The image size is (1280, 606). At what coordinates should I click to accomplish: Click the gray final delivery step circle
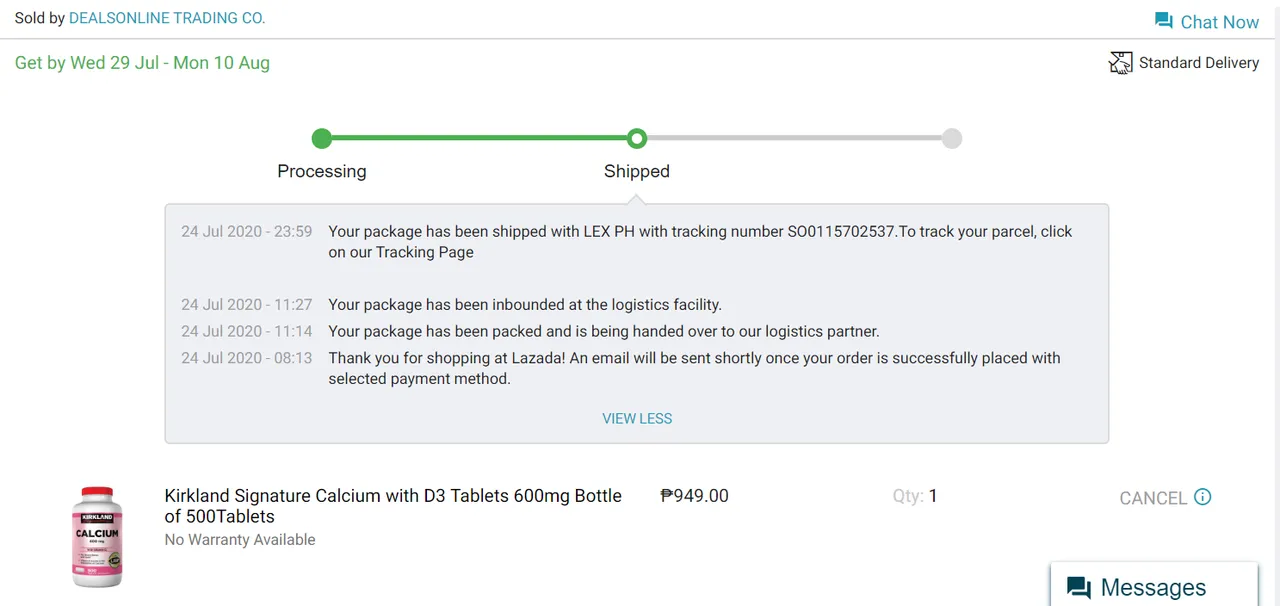(952, 138)
